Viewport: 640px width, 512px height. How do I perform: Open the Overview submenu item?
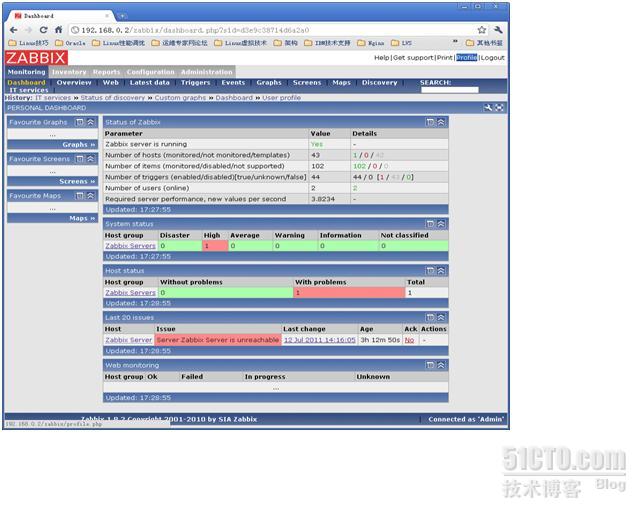[74, 82]
